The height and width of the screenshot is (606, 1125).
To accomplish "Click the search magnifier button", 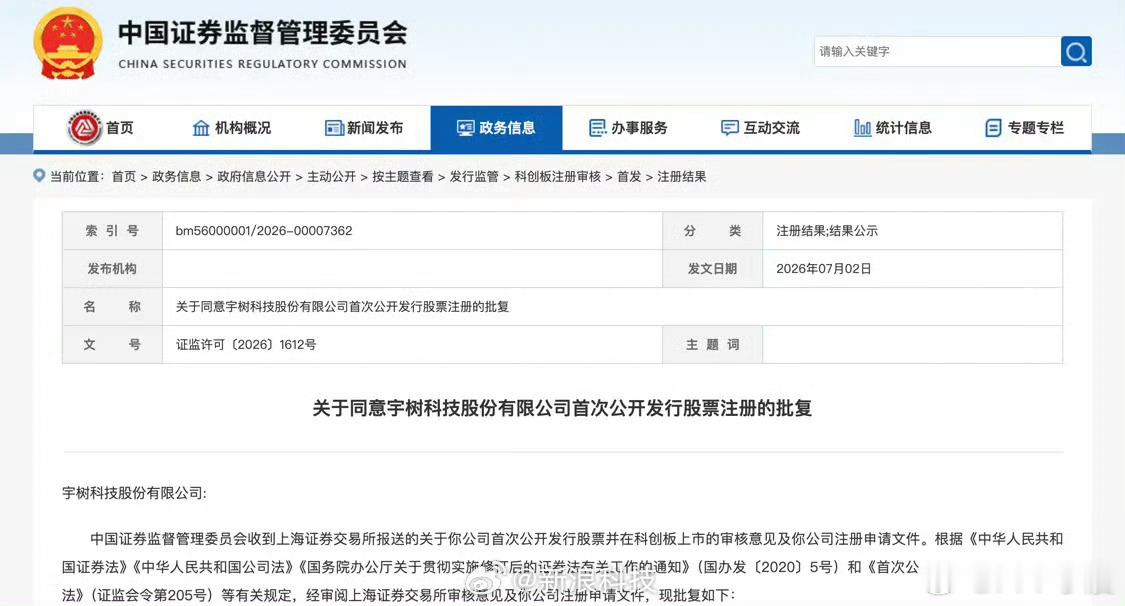I will pyautogui.click(x=1075, y=52).
